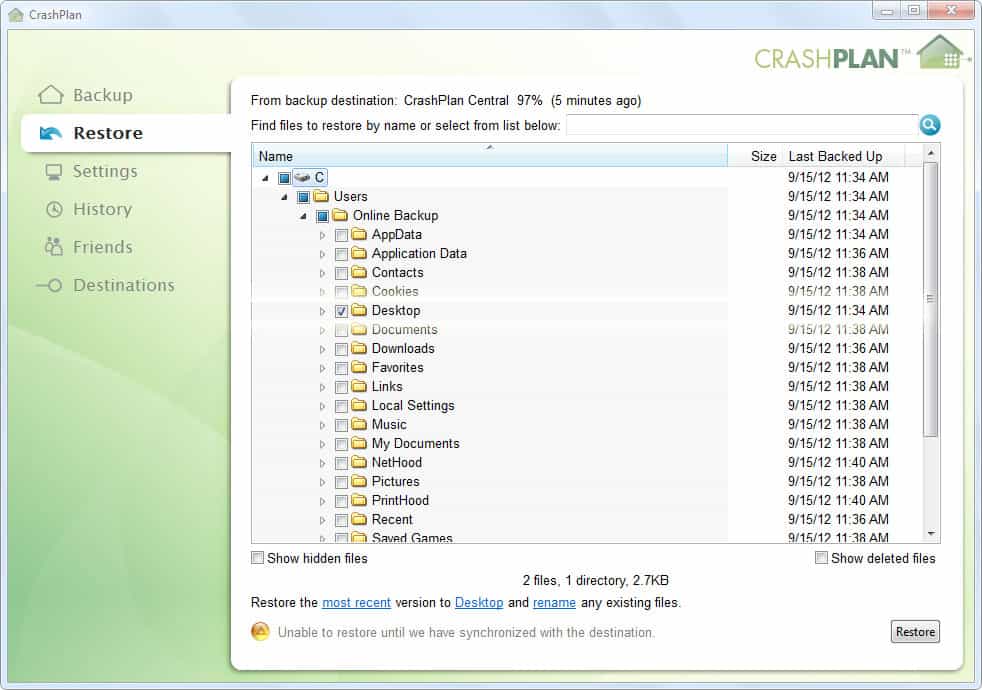
Task: Click the scroll up arrow
Action: [931, 153]
